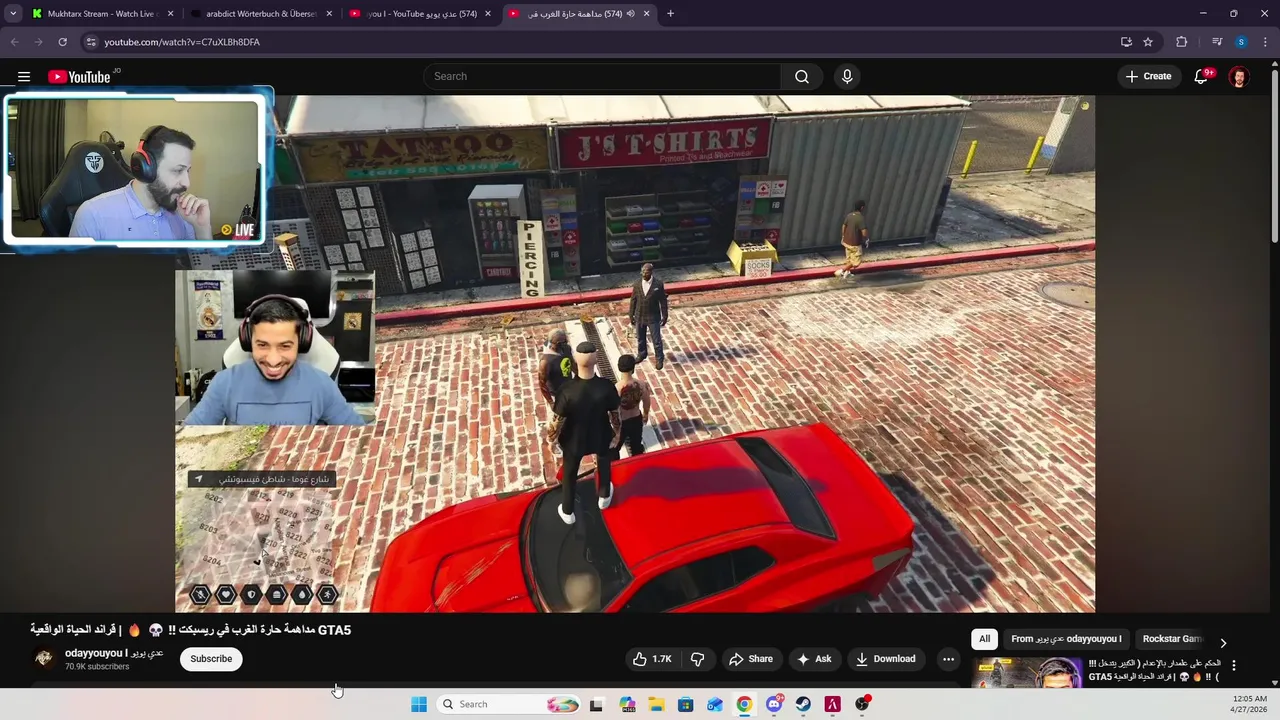
Task: Select the From odayyouyou filter chip
Action: [x=1066, y=639]
